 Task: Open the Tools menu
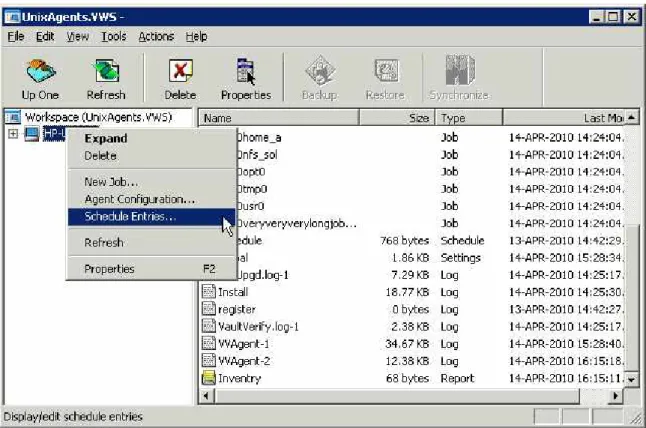pyautogui.click(x=114, y=37)
